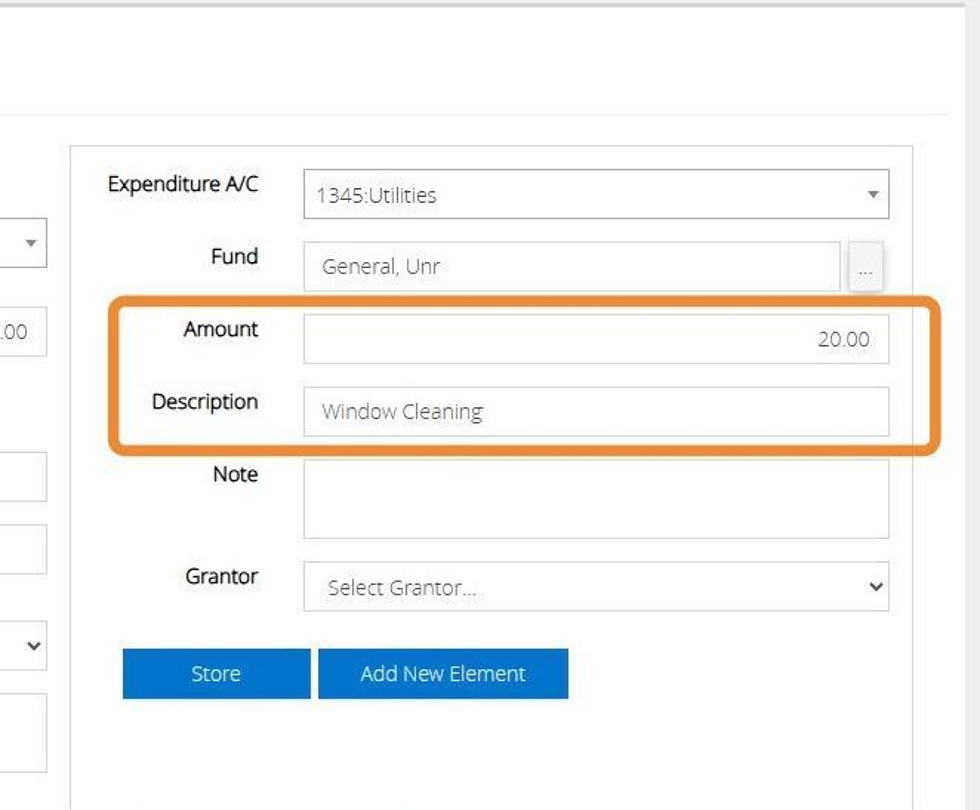The image size is (980, 810).
Task: Click the Add New Element button
Action: 443,674
